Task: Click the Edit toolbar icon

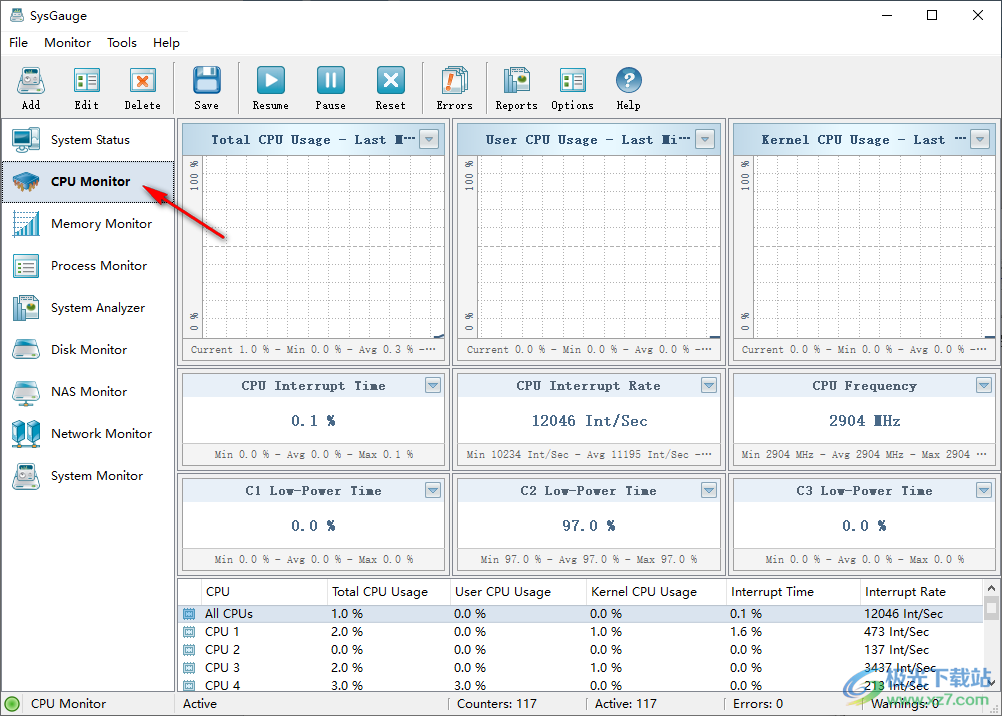Action: pos(86,81)
